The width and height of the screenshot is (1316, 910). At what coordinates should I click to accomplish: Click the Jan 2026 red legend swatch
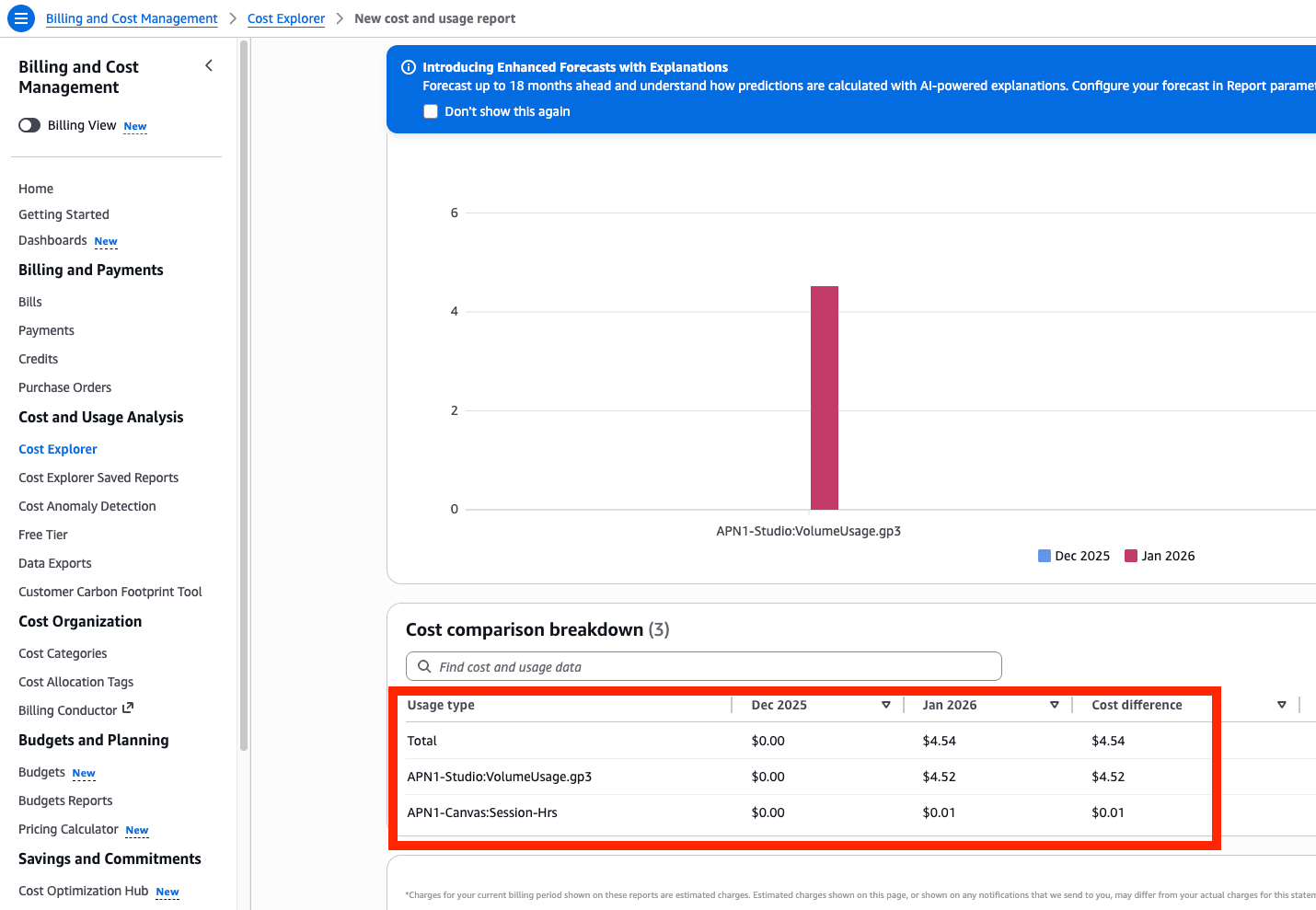[x=1131, y=556]
